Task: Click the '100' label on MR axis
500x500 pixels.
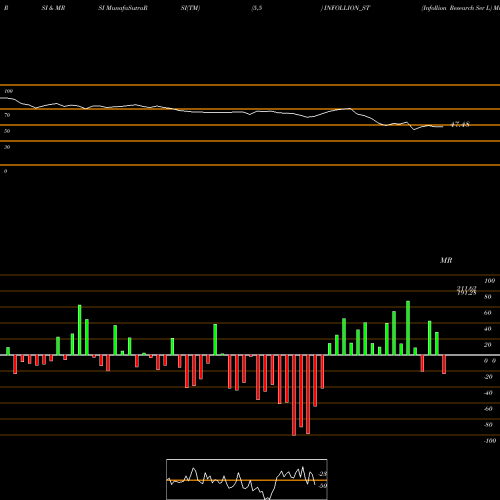Action: pyautogui.click(x=490, y=281)
